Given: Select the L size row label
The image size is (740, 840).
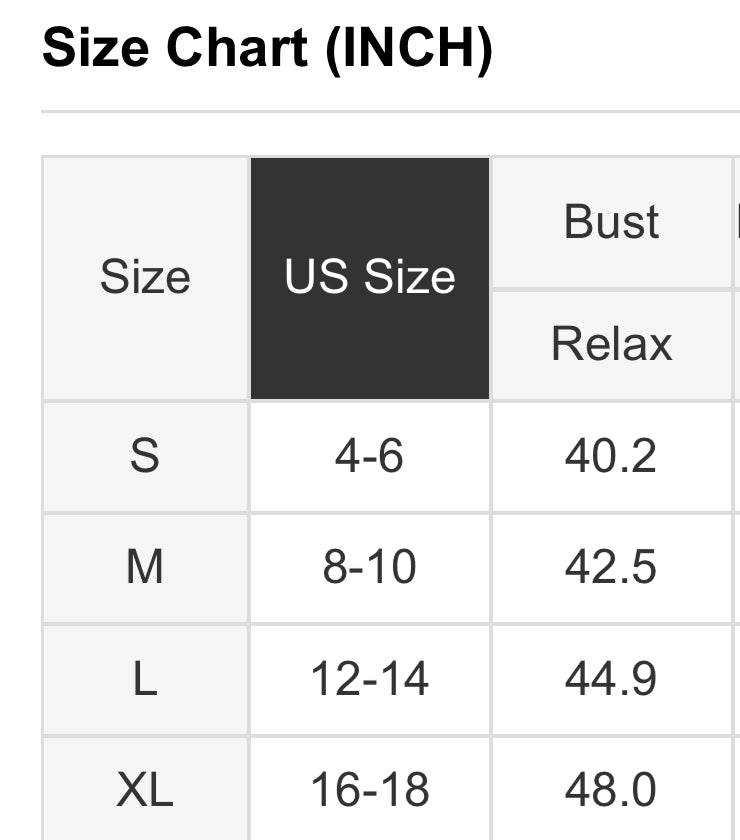Looking at the screenshot, I should [x=145, y=679].
